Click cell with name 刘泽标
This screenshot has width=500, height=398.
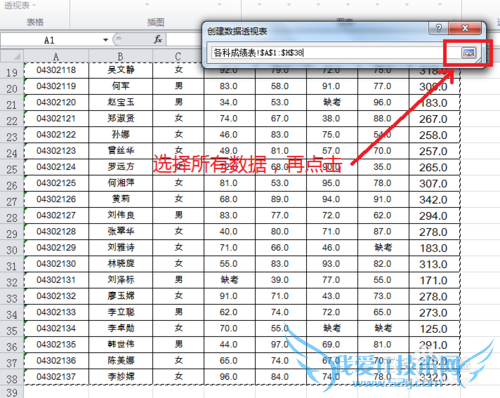(120, 280)
